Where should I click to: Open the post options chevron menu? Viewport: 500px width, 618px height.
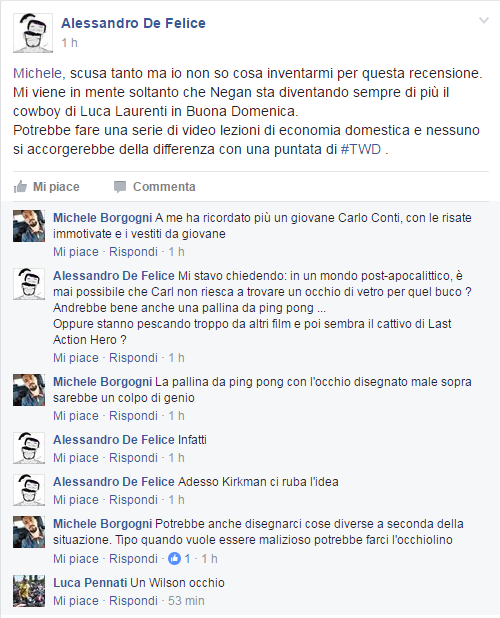click(x=483, y=20)
